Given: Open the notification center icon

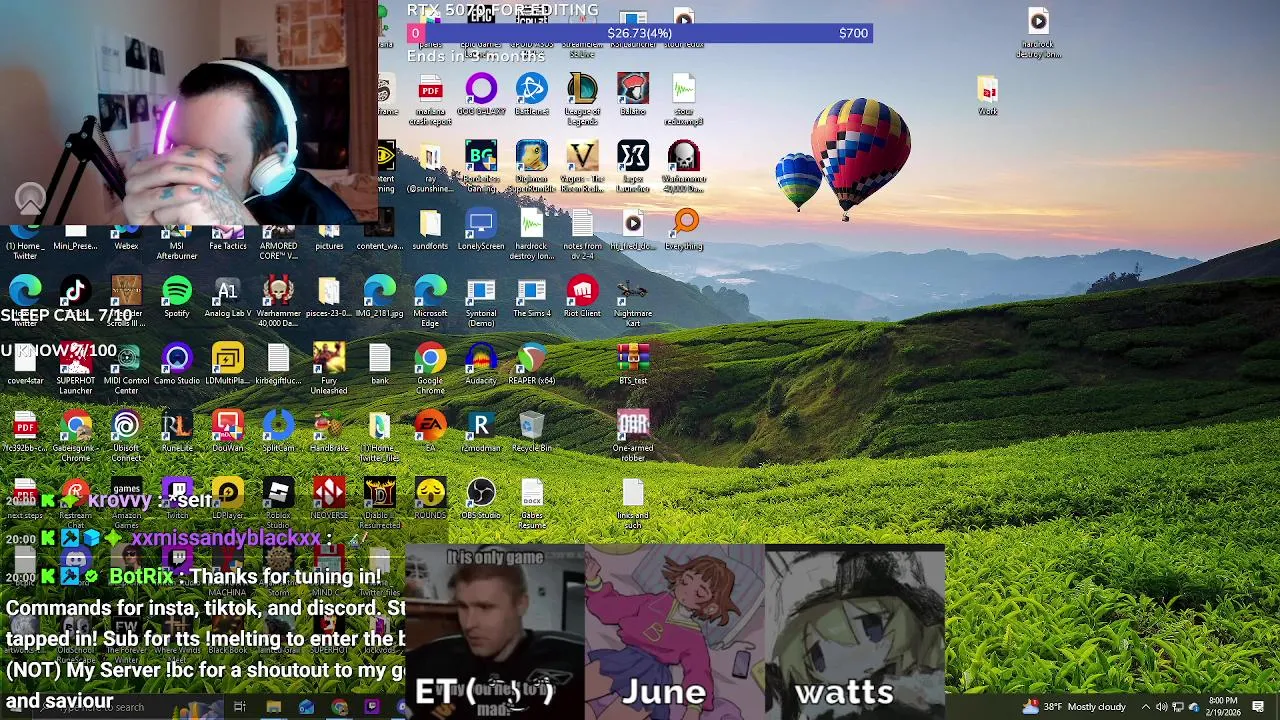Looking at the screenshot, I should (1259, 707).
